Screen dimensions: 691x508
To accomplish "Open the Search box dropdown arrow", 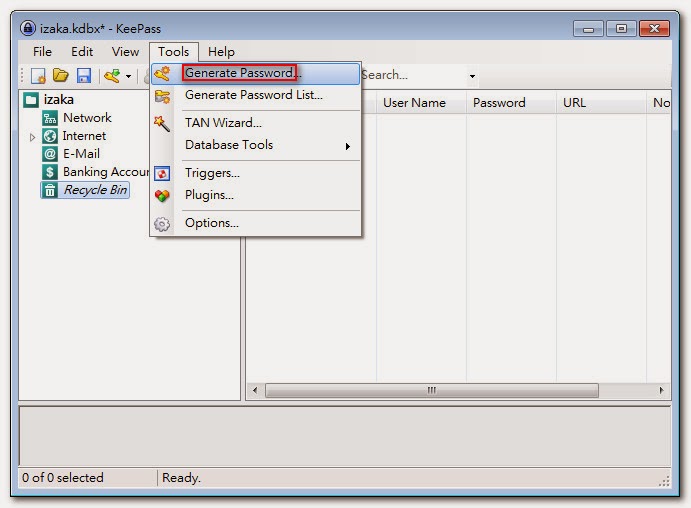I will coord(472,76).
